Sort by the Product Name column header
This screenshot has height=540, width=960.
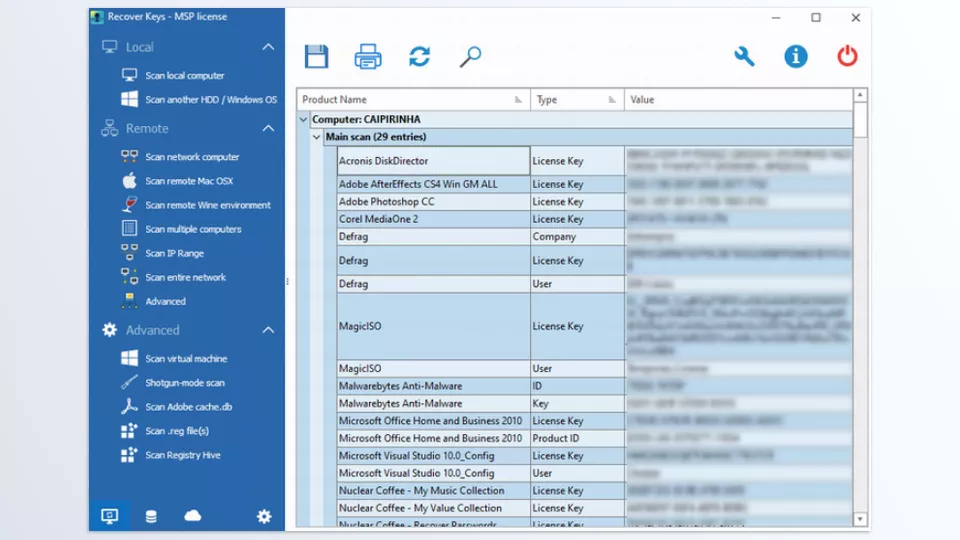[413, 99]
